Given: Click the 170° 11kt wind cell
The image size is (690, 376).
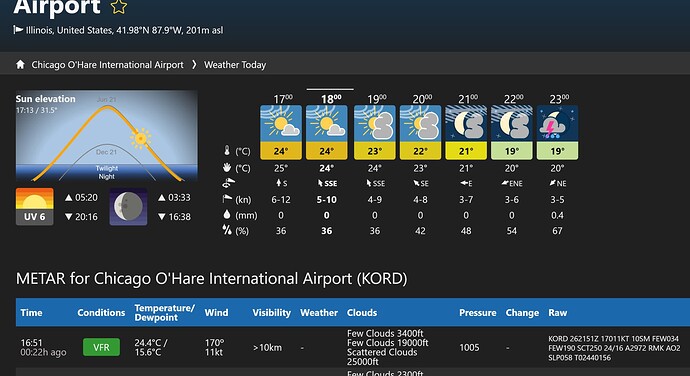Looking at the screenshot, I should (214, 347).
